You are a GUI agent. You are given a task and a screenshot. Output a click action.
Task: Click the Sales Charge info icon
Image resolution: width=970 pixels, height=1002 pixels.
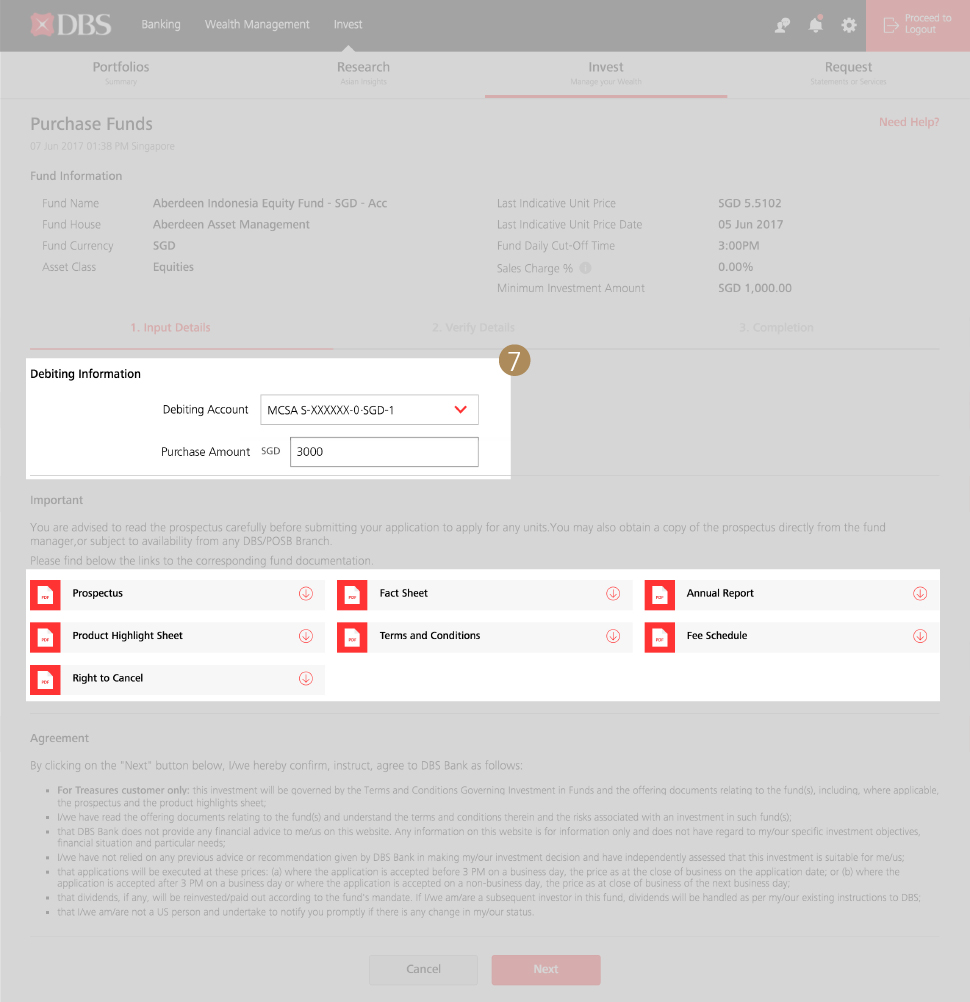pos(585,268)
